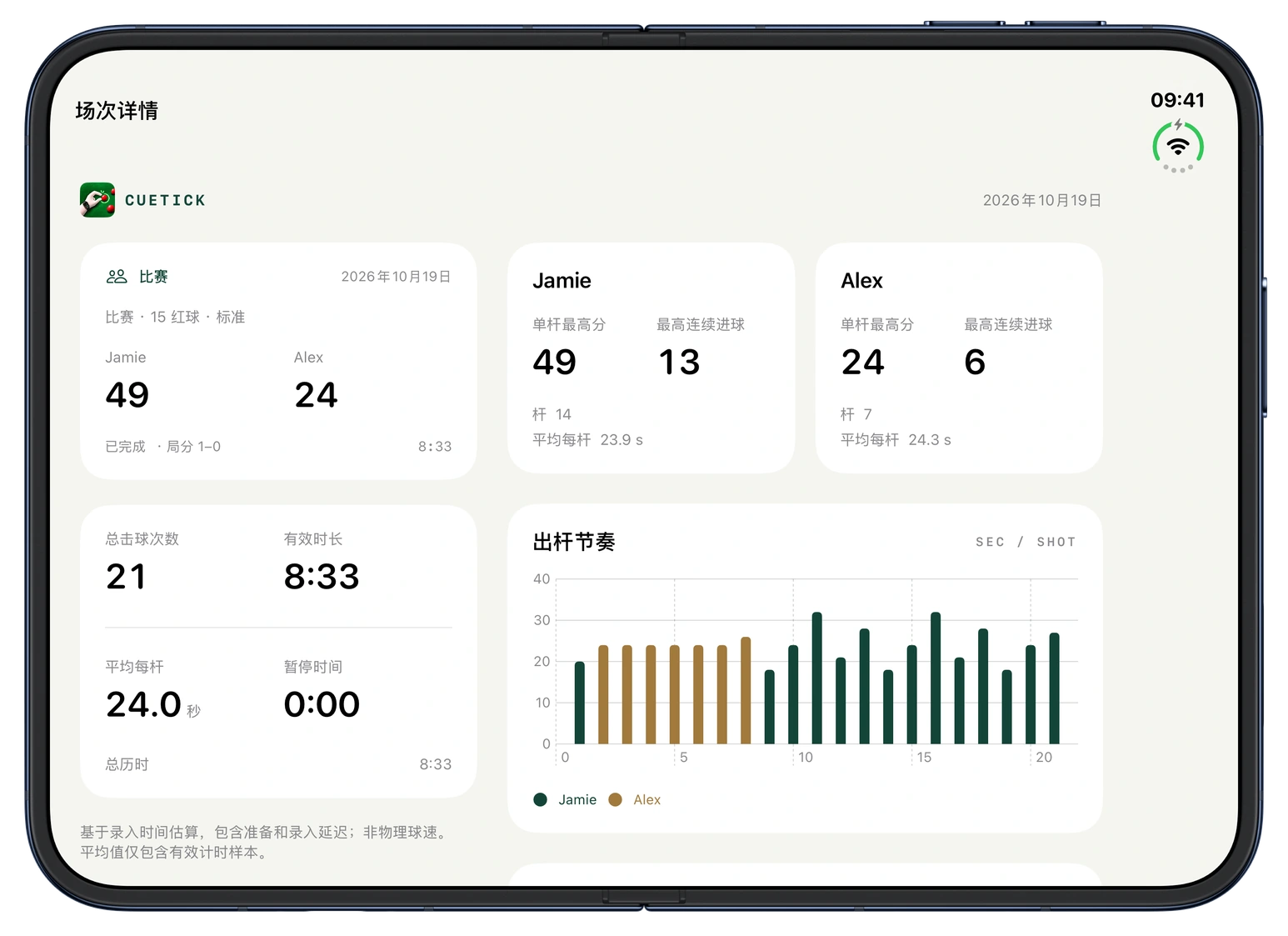Tap the Wi-Fi charging status indicator

pos(1177,147)
